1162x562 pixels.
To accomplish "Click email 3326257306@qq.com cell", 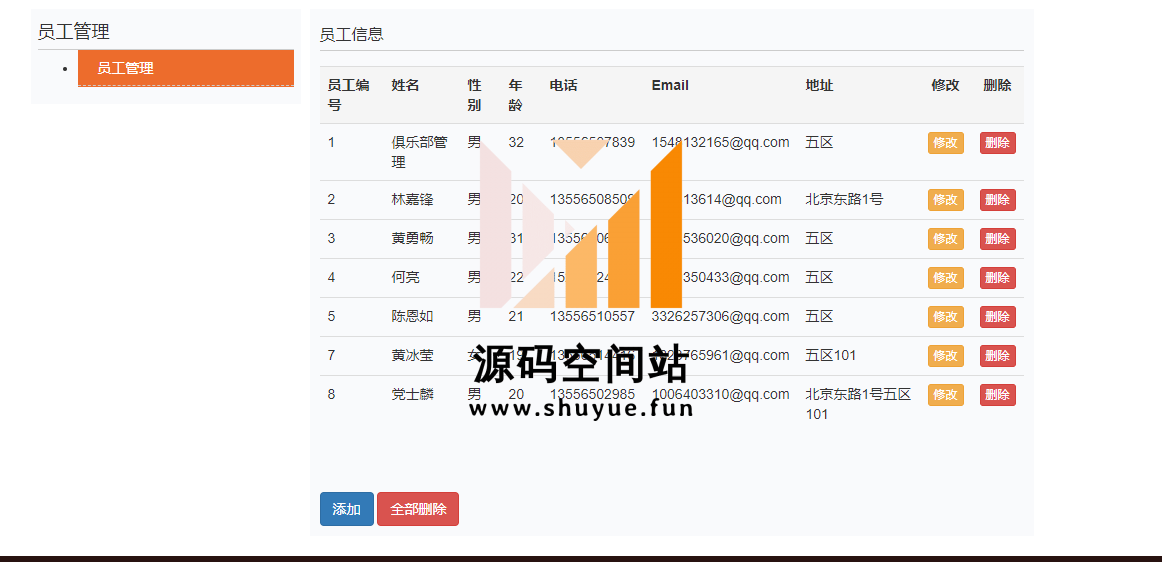I will 720,317.
